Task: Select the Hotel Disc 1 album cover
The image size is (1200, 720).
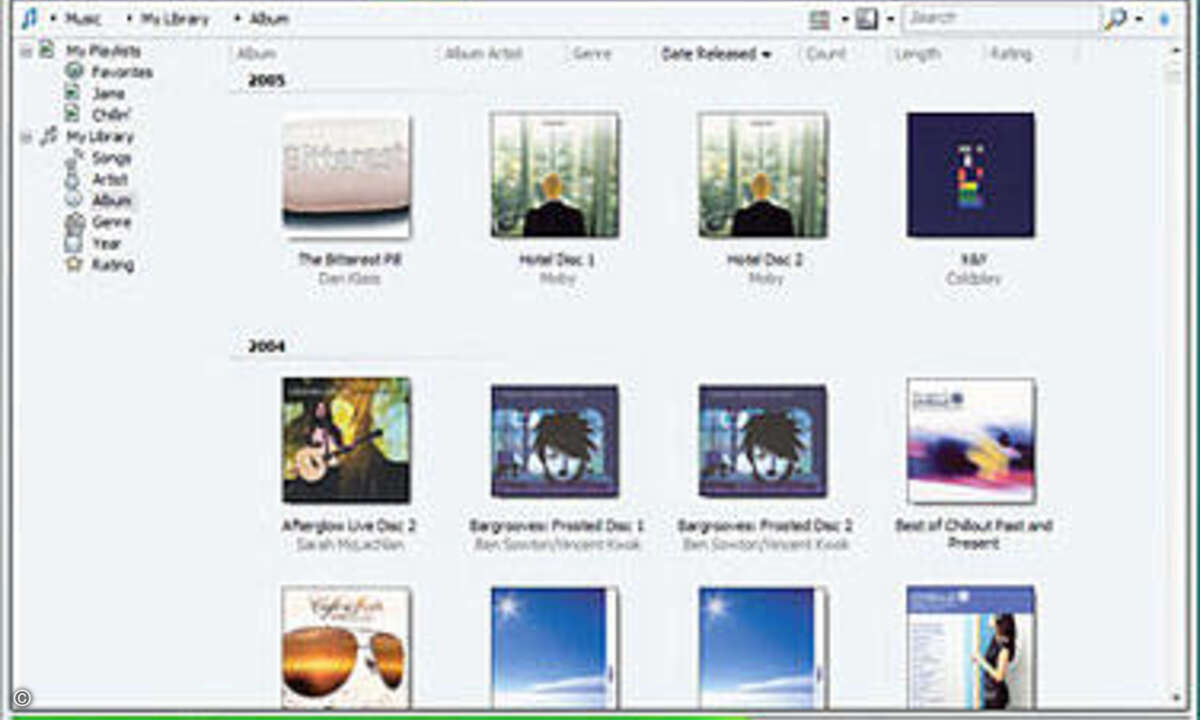Action: tap(555, 175)
